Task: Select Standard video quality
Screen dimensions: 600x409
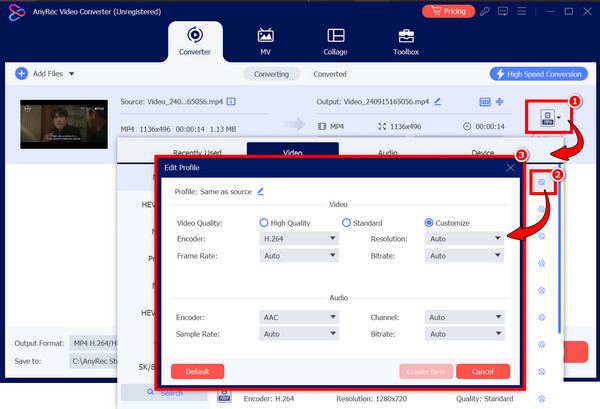Action: click(x=346, y=223)
